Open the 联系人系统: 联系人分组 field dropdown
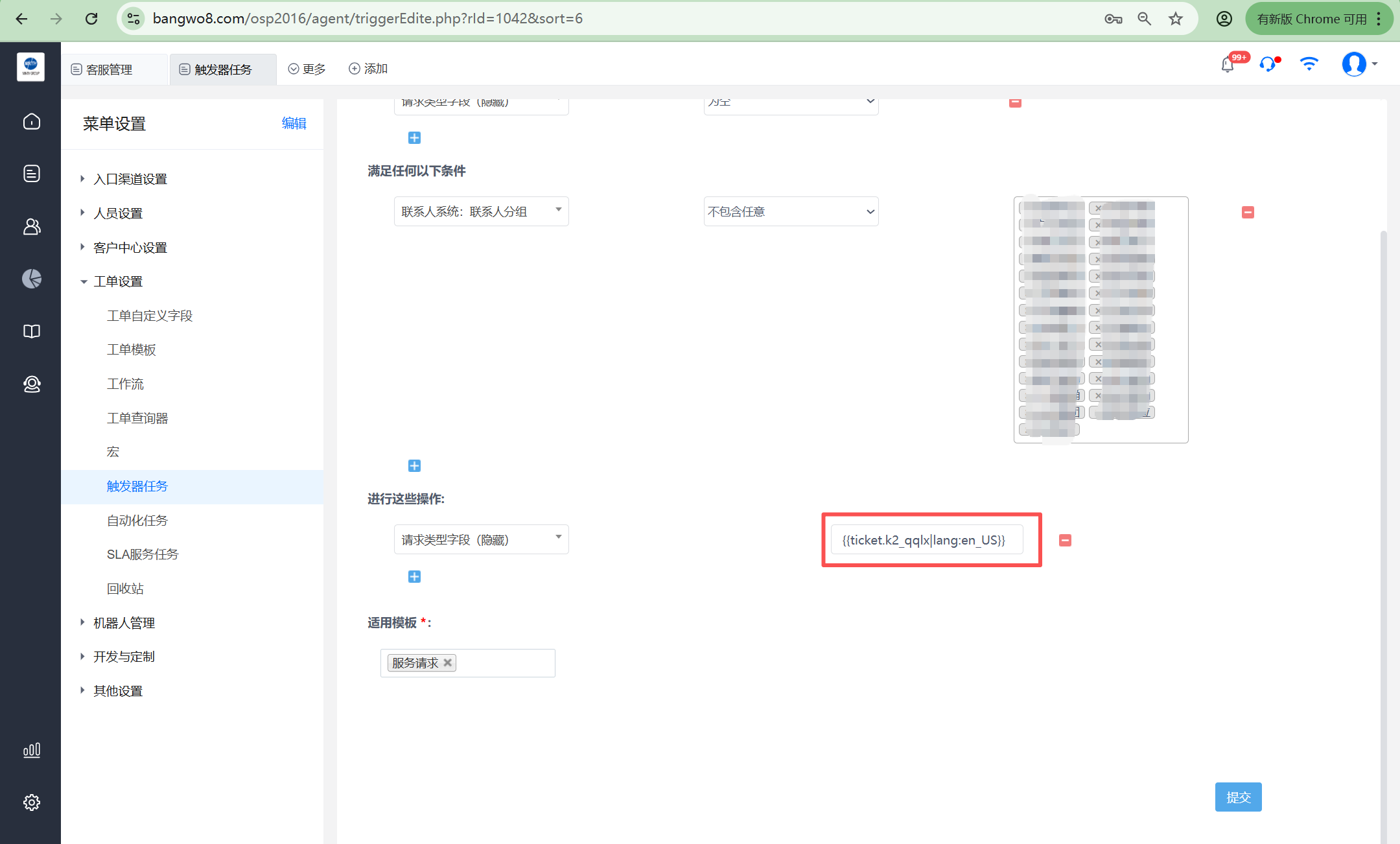Image resolution: width=1400 pixels, height=844 pixels. [481, 211]
